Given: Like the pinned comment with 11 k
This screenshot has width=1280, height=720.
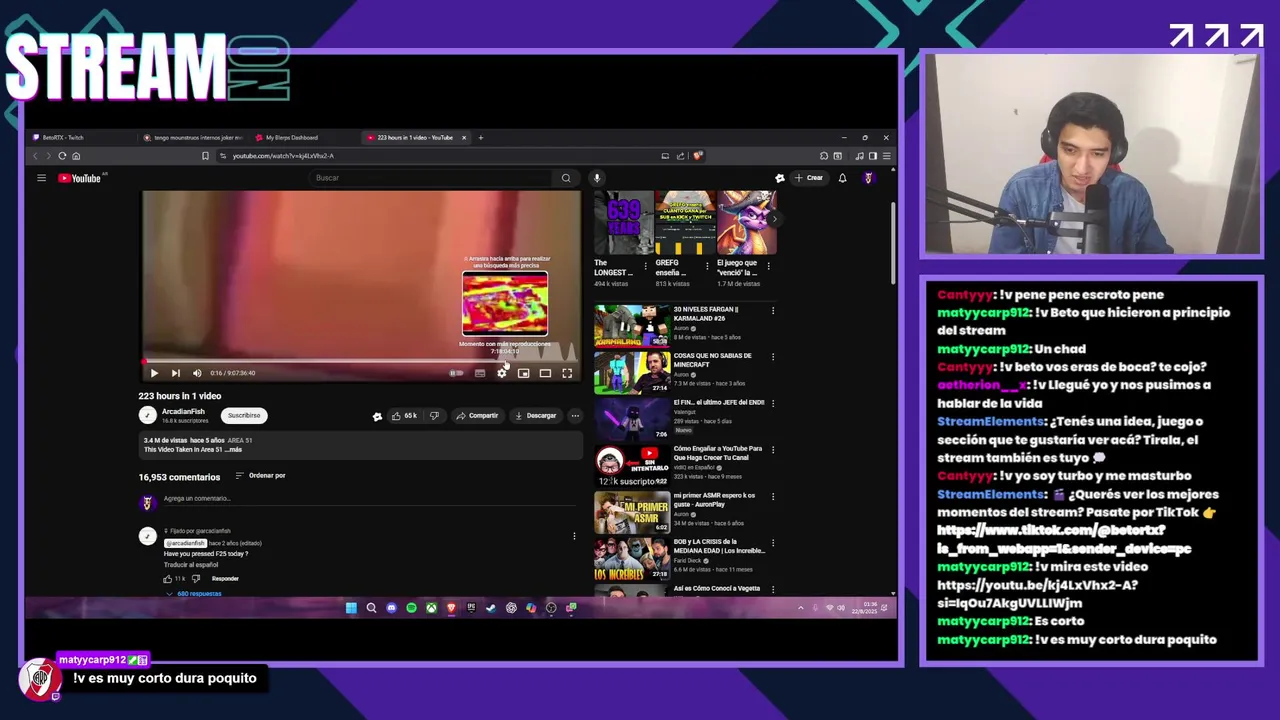Looking at the screenshot, I should [x=168, y=579].
